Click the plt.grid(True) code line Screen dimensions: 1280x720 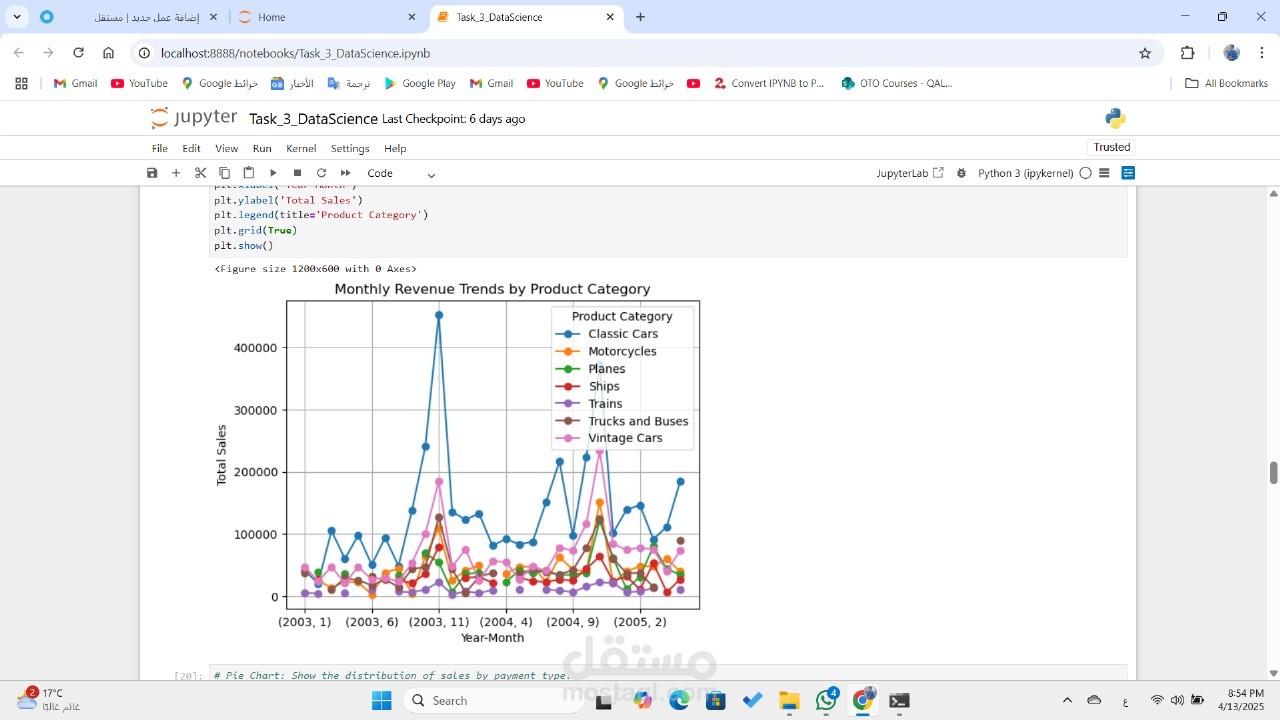(255, 231)
